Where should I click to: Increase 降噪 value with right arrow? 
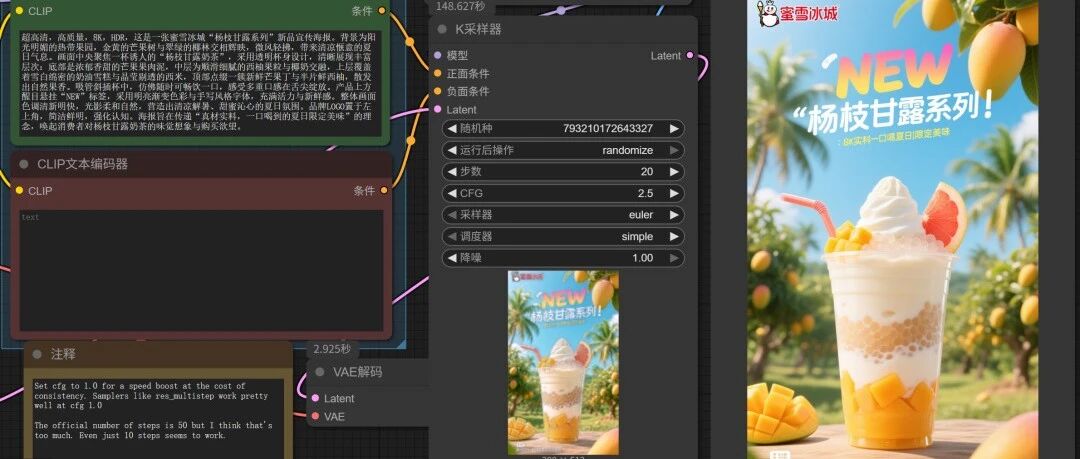[x=674, y=258]
